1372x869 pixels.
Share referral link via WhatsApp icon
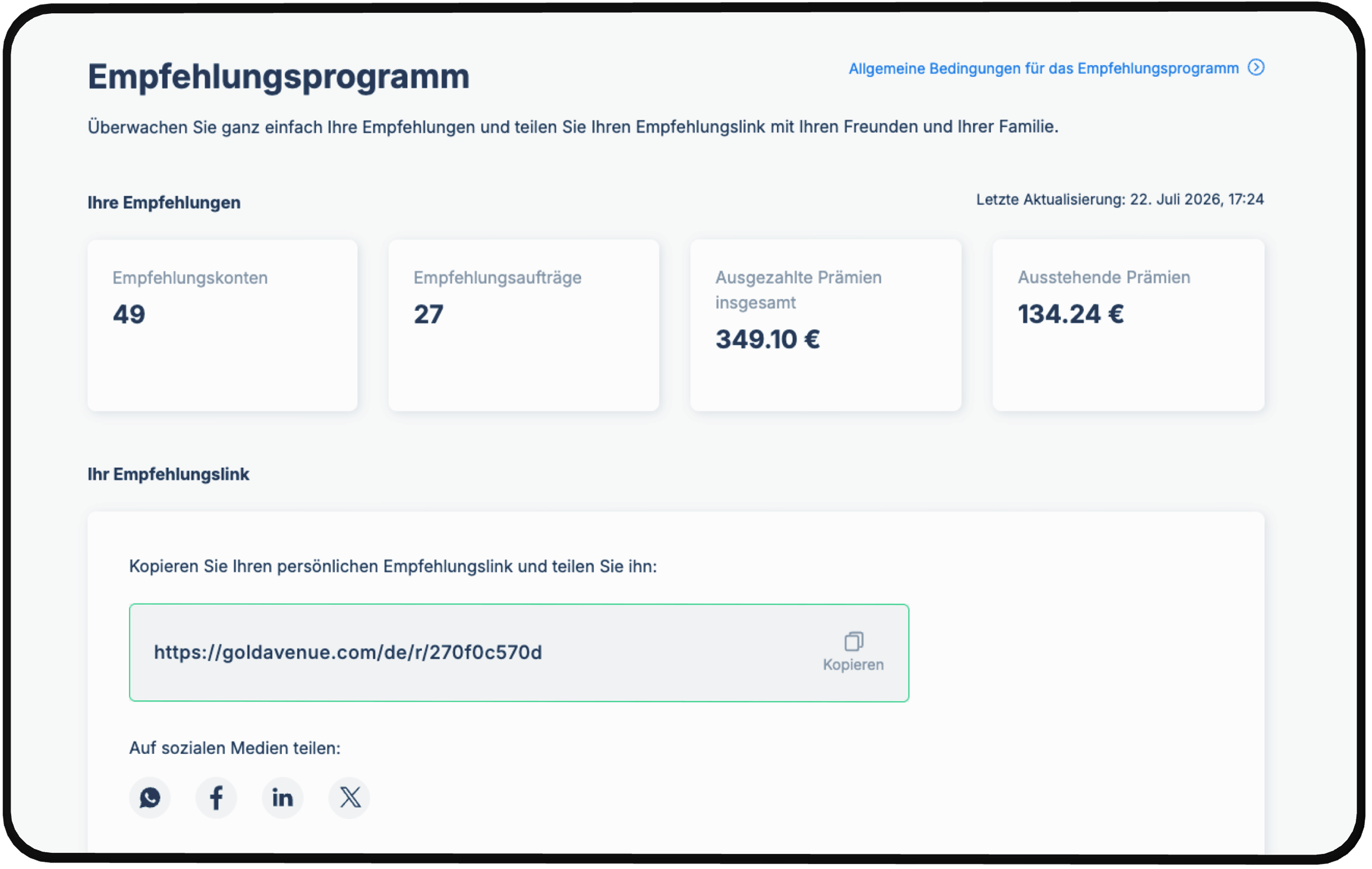(150, 798)
